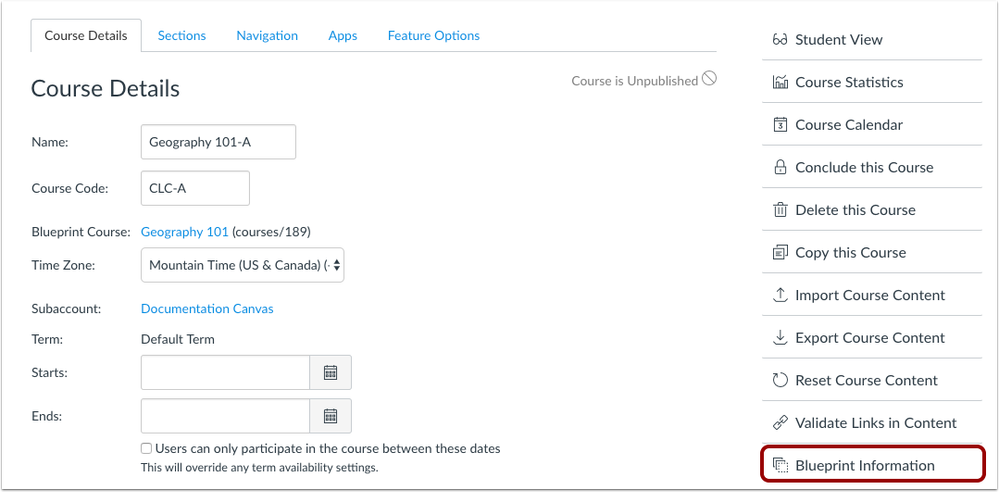999x492 pixels.
Task: Click the Blueprint Information icon
Action: (x=780, y=465)
